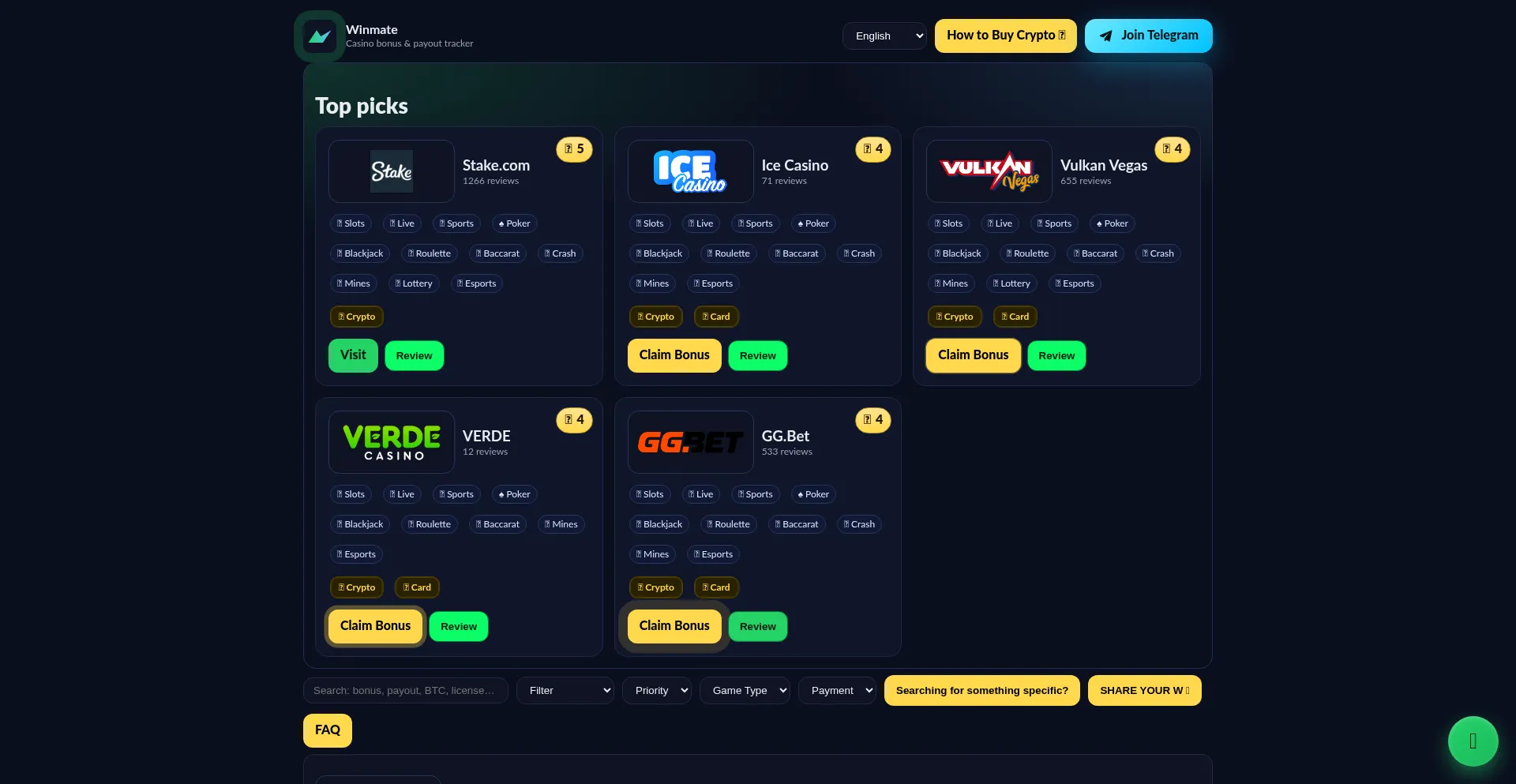The width and height of the screenshot is (1516, 784).
Task: Read the VERDE review
Action: pyautogui.click(x=459, y=627)
